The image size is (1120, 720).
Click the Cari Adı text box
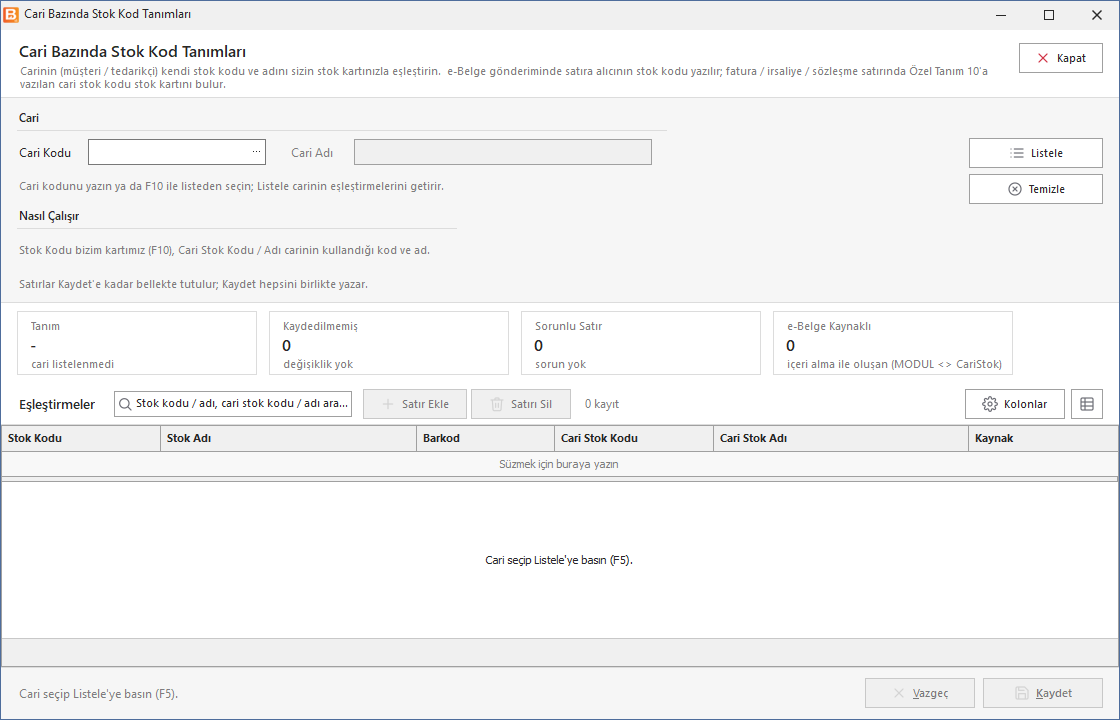pos(503,152)
